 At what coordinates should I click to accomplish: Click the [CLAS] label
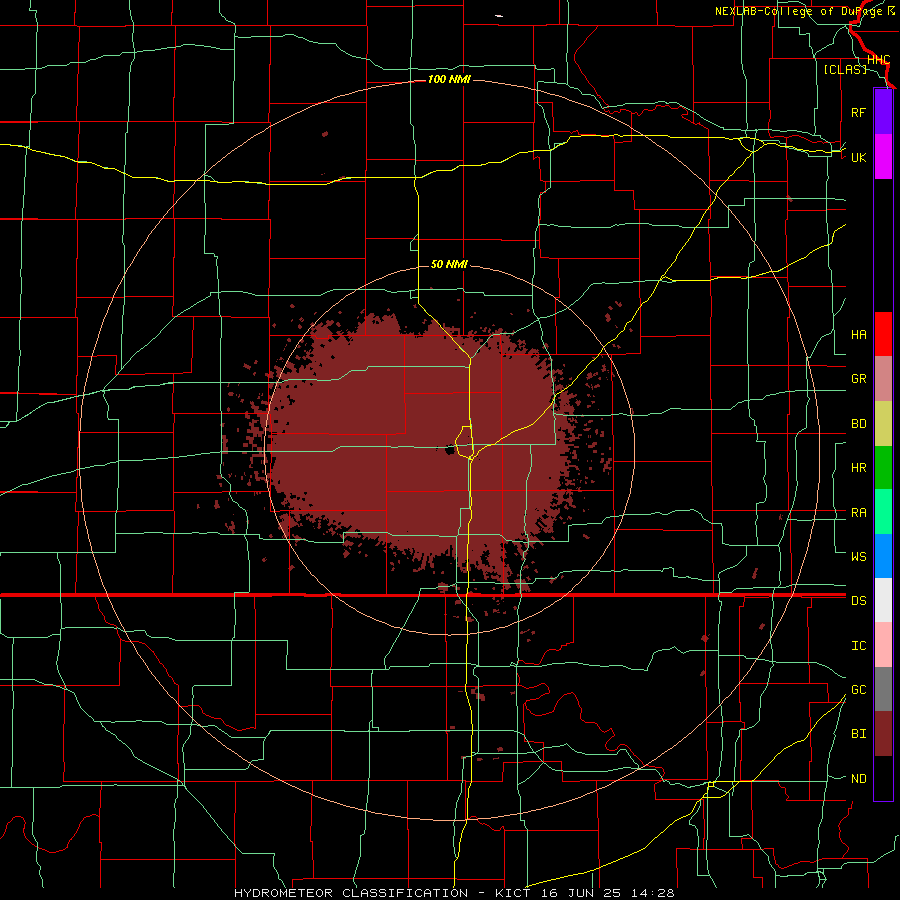(845, 69)
